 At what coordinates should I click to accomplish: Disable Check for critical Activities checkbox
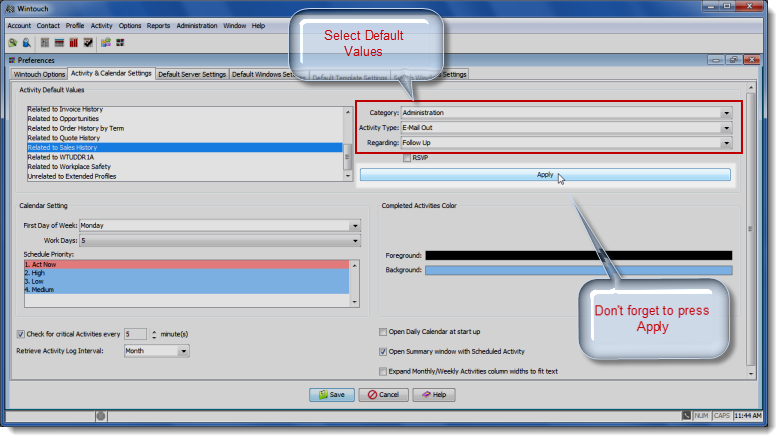20,334
